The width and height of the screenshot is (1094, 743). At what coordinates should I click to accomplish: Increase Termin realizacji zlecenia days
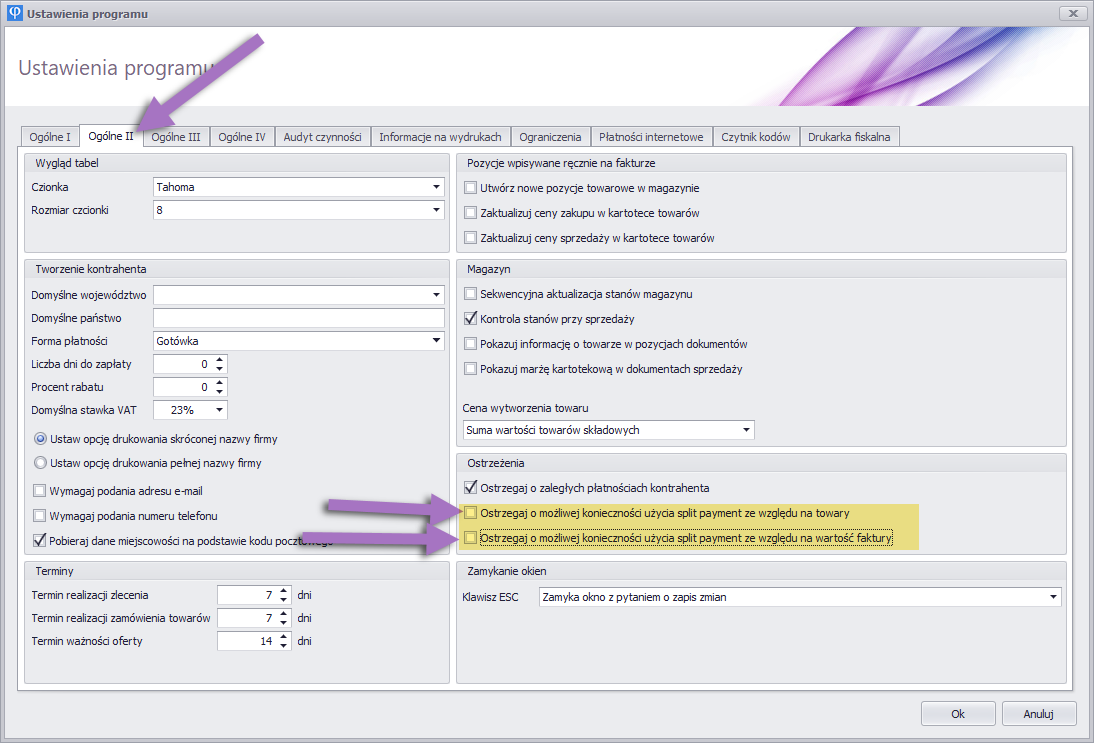(284, 590)
